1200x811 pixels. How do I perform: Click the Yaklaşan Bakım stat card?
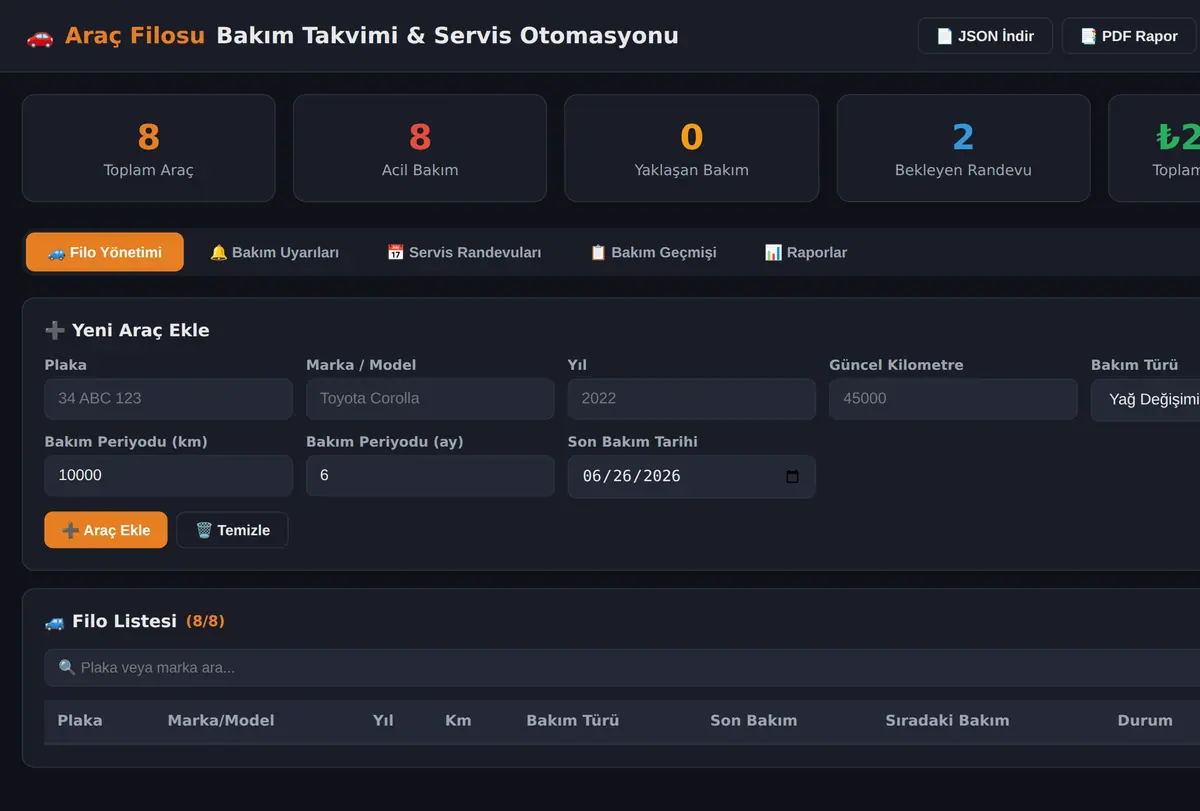[x=692, y=148]
